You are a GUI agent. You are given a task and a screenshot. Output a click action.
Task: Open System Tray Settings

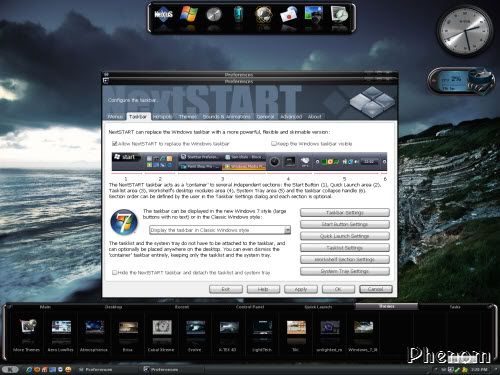(x=345, y=271)
